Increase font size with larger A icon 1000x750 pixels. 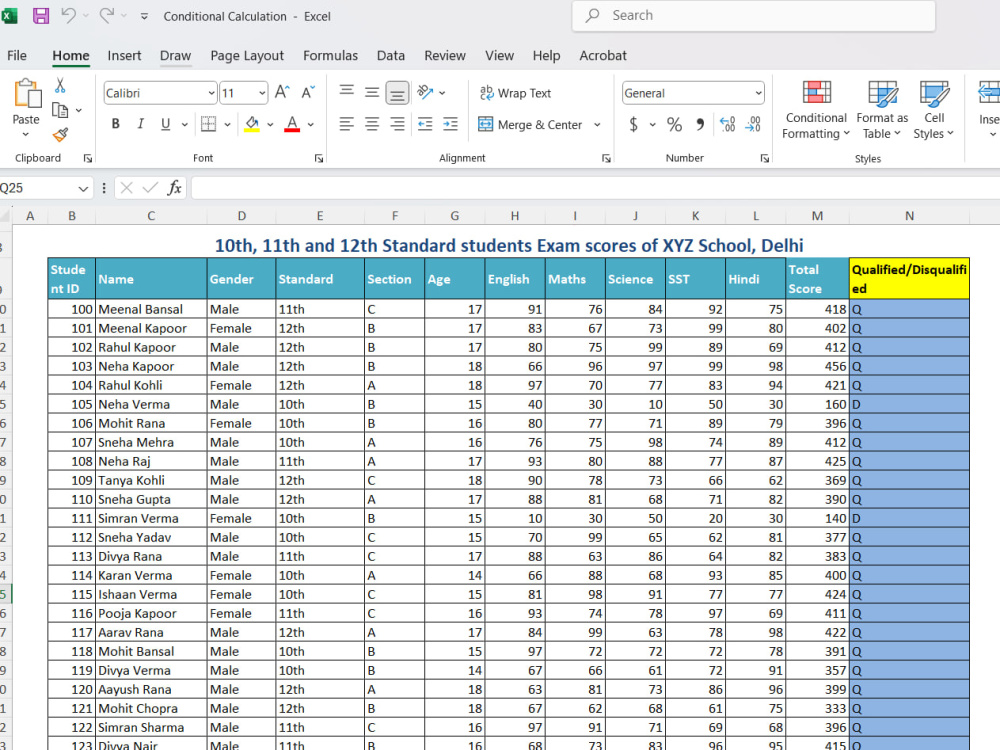tap(282, 92)
